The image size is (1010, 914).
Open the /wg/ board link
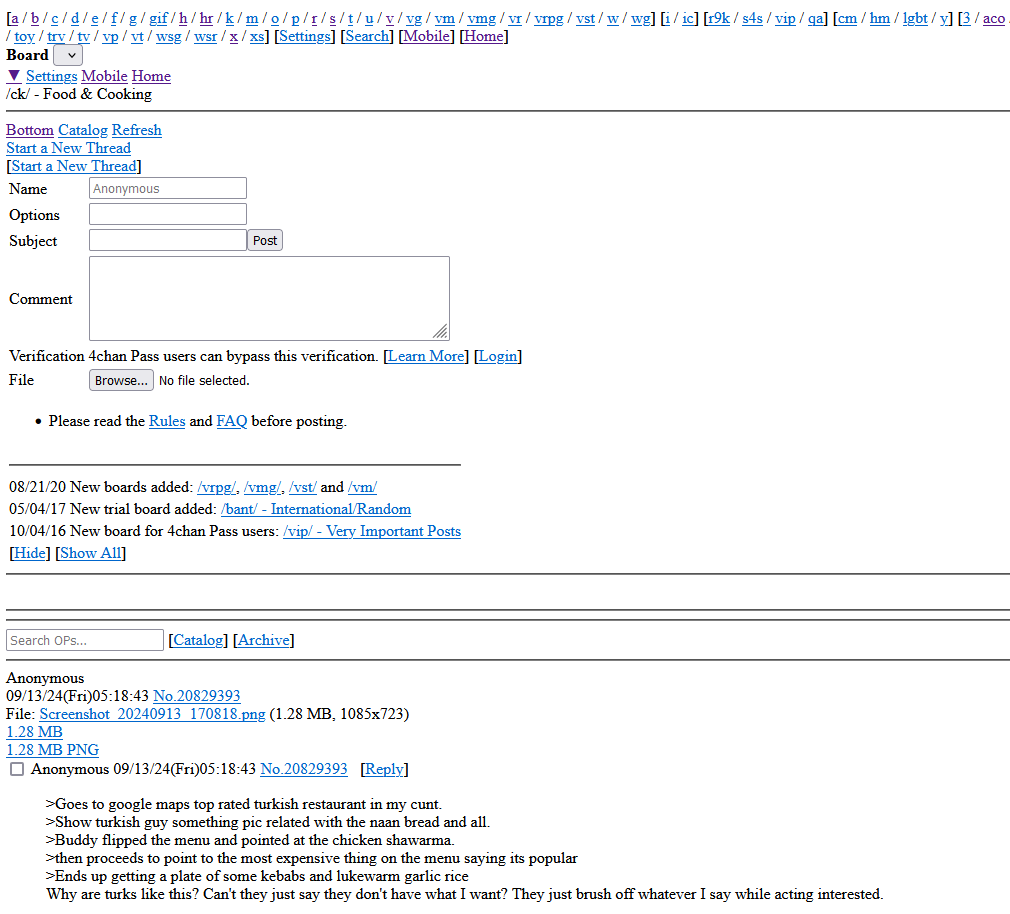(640, 18)
